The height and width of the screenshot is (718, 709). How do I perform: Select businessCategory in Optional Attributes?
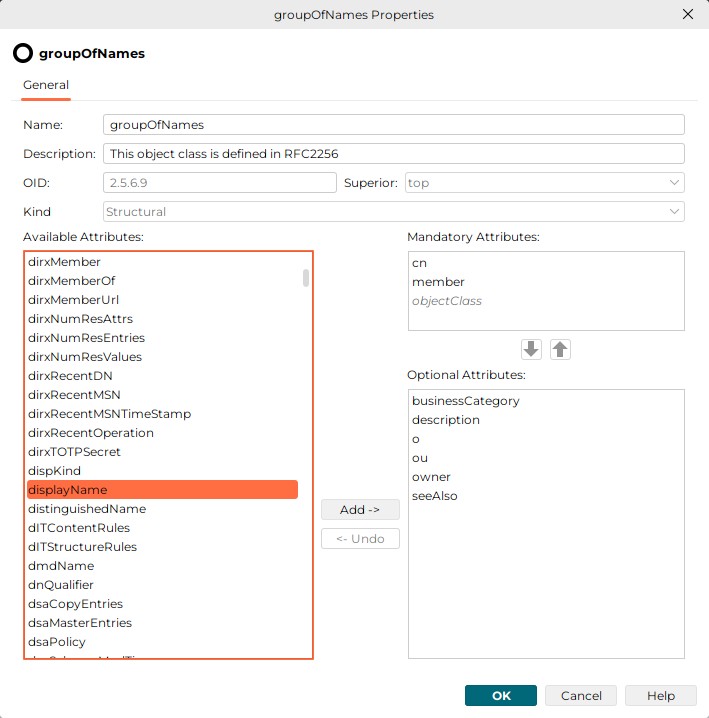pos(466,401)
